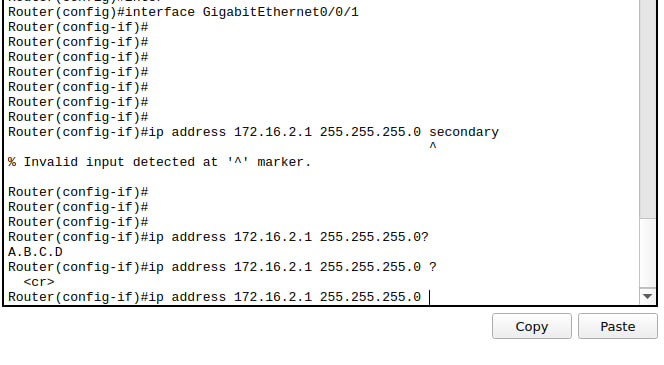Paste clipboard text using the Paste button

click(617, 326)
